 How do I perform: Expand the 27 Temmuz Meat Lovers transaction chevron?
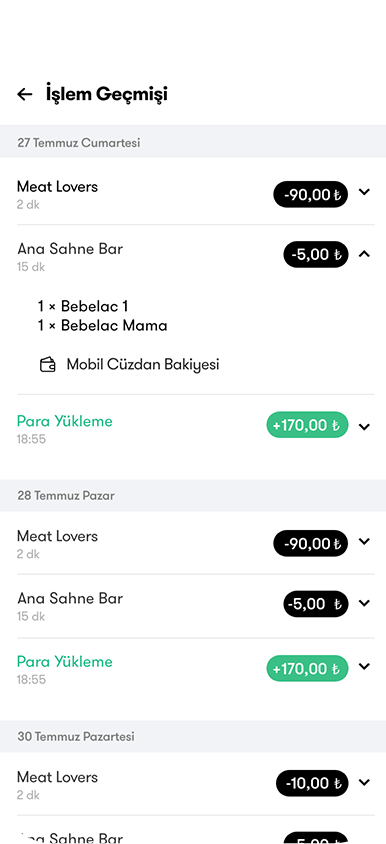[364, 192]
